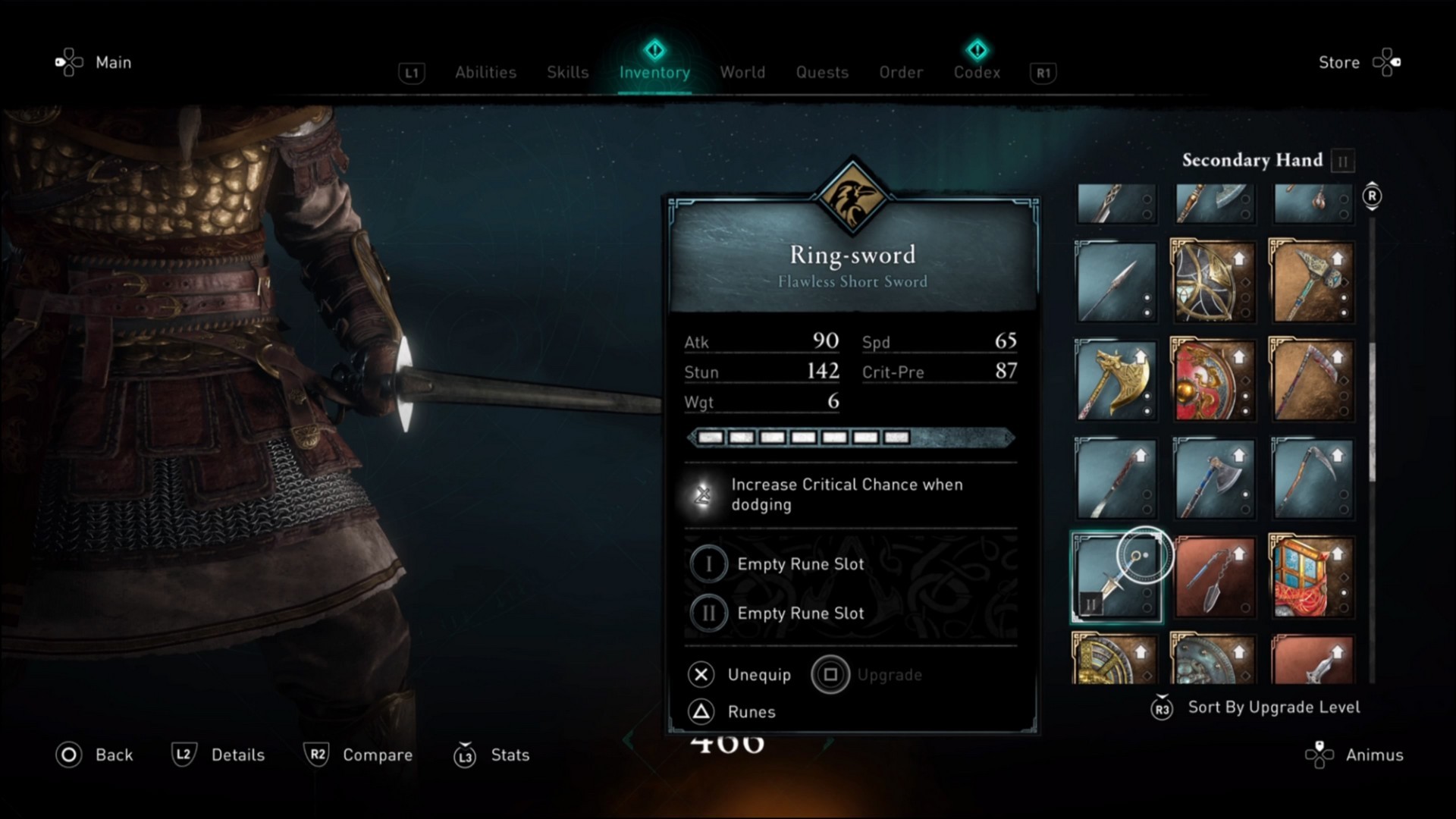This screenshot has width=1456, height=819.
Task: Switch to the Skills tab
Action: [568, 72]
